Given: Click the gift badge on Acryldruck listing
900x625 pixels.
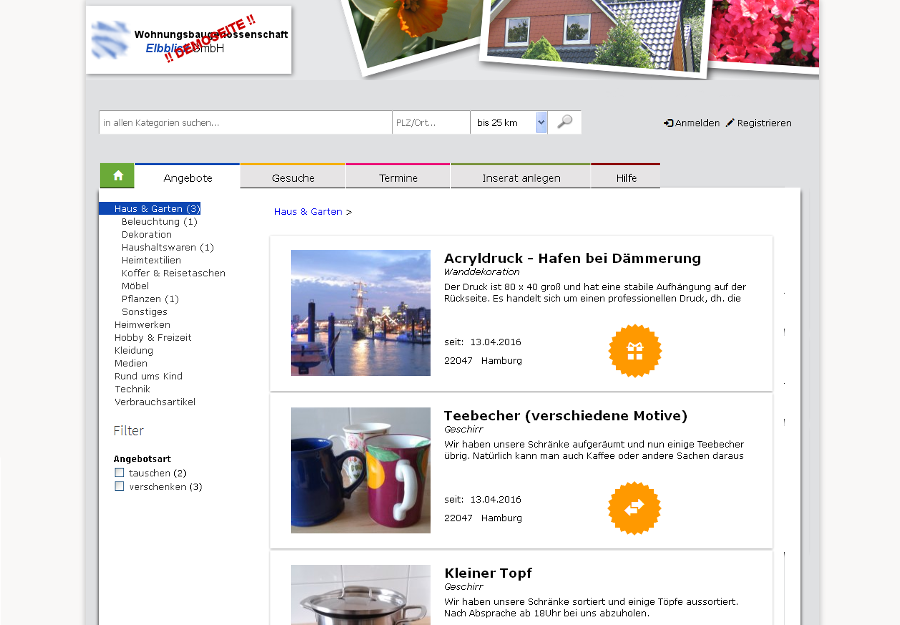Looking at the screenshot, I should click(635, 351).
